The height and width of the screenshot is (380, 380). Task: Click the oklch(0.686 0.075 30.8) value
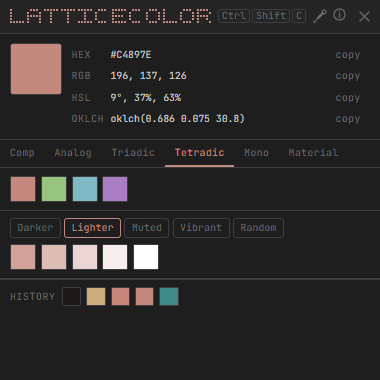click(178, 119)
